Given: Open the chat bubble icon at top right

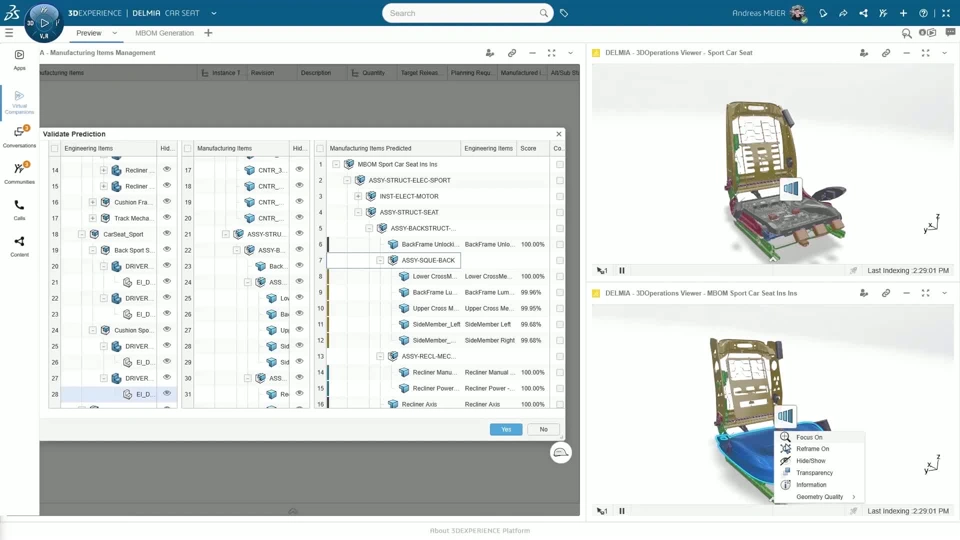Looking at the screenshot, I should point(950,32).
